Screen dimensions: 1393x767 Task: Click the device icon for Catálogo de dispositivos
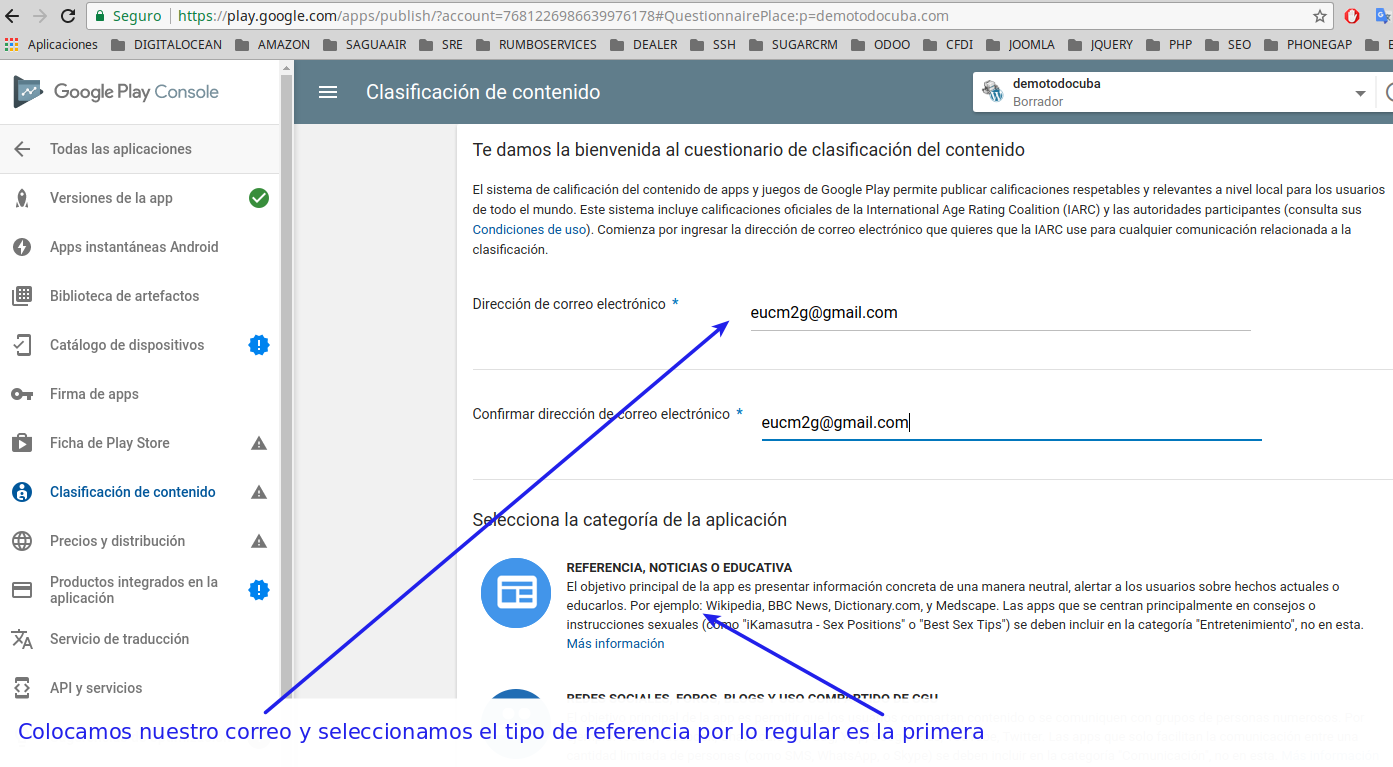pos(22,345)
